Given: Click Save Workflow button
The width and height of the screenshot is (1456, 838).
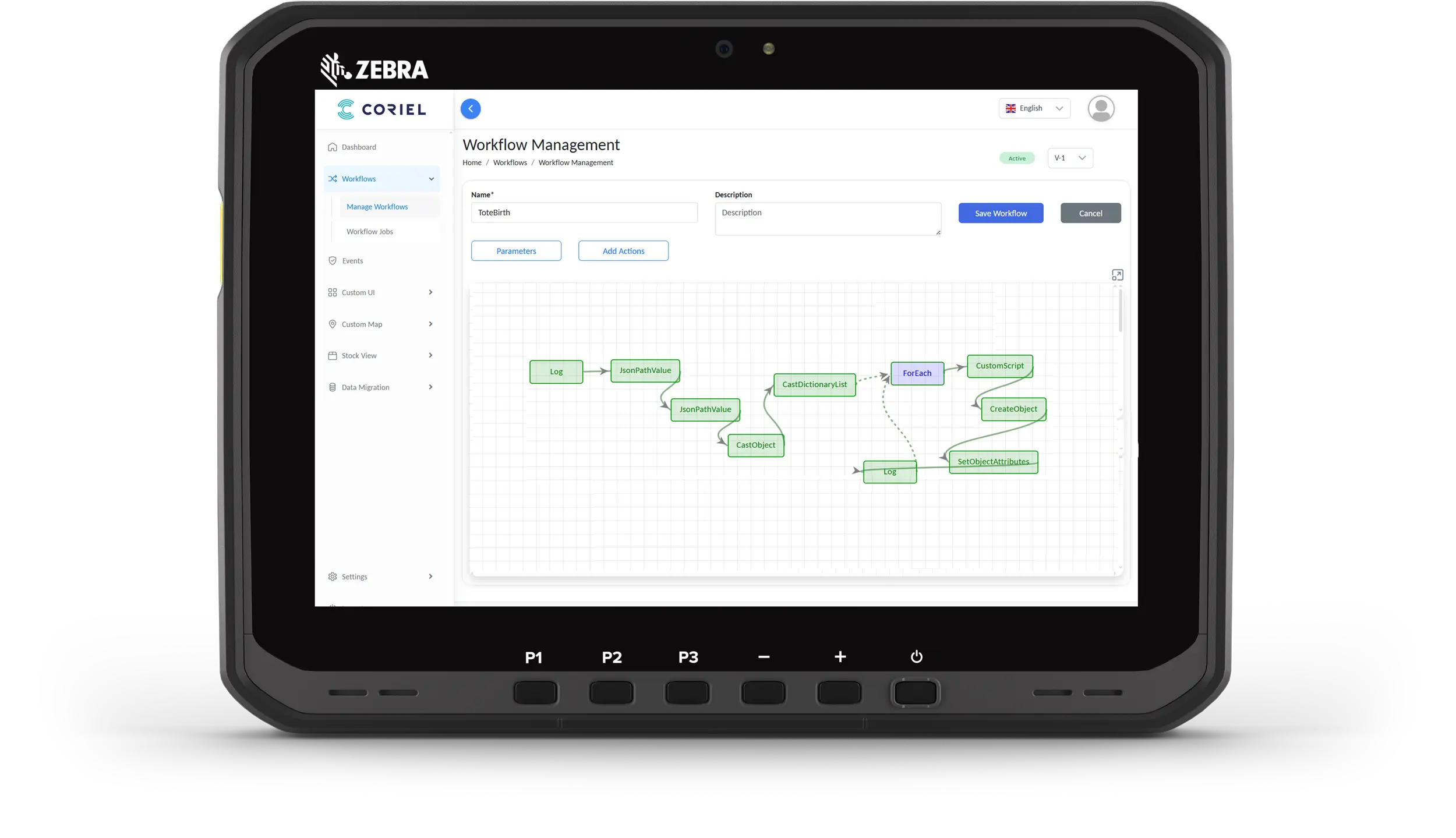Looking at the screenshot, I should (1001, 213).
